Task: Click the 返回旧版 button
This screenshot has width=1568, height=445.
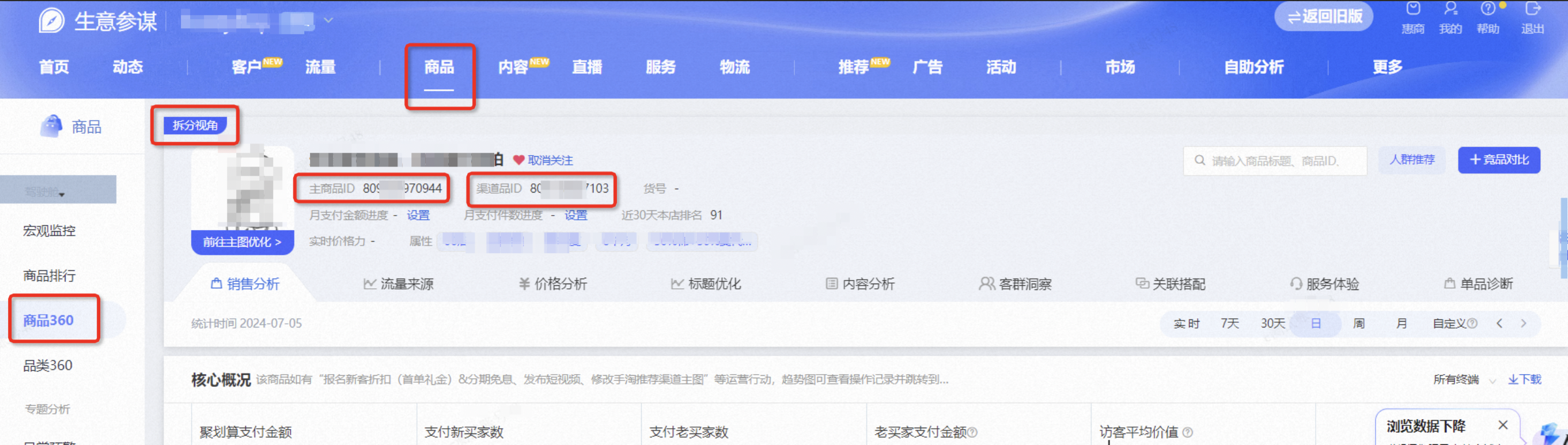Action: [x=1324, y=17]
